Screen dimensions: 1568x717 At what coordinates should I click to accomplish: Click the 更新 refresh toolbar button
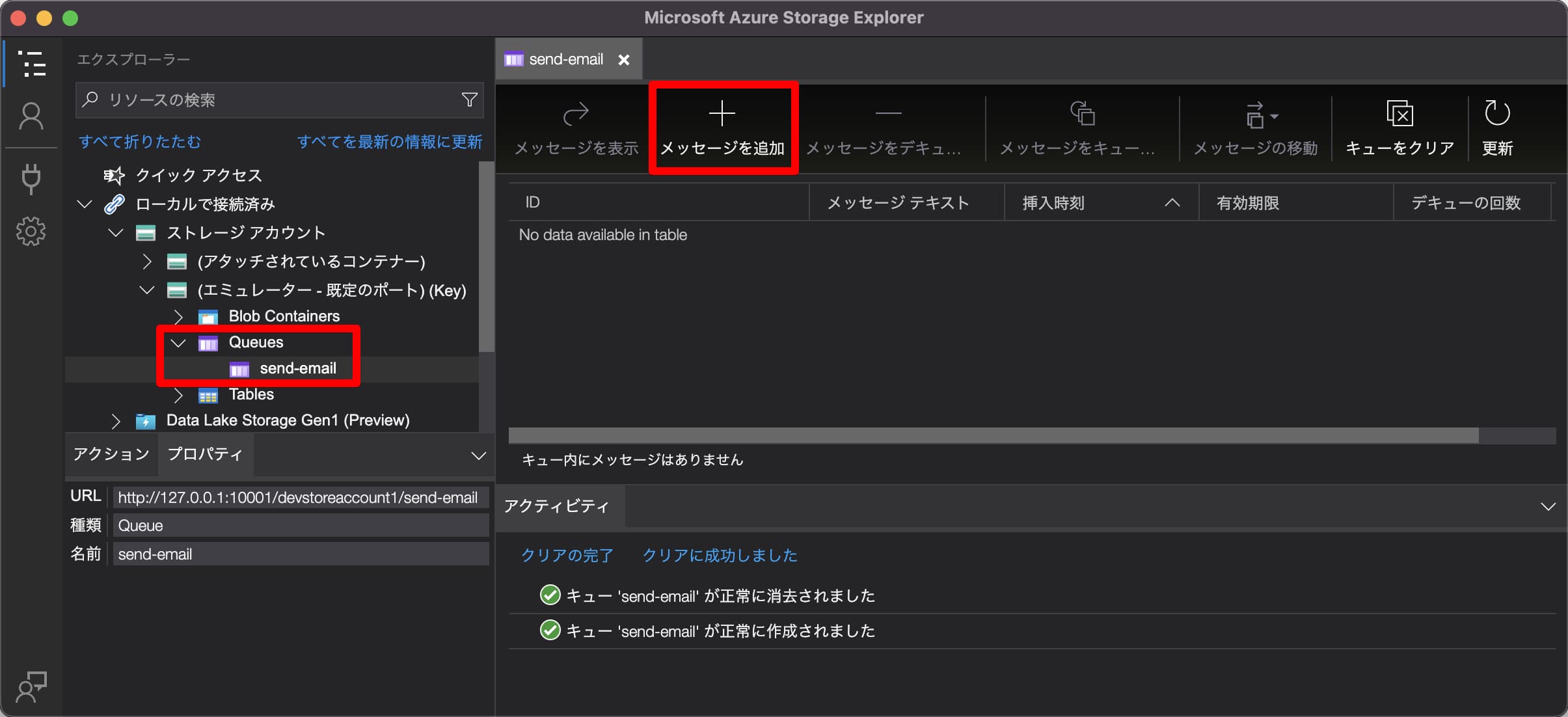click(x=1497, y=129)
